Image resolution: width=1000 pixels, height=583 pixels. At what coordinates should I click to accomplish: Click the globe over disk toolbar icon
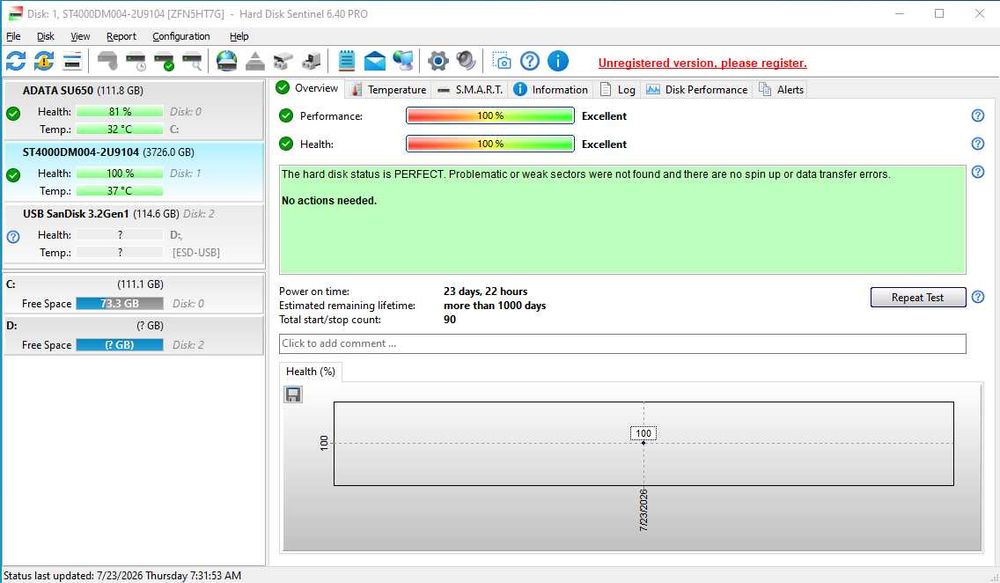click(226, 61)
